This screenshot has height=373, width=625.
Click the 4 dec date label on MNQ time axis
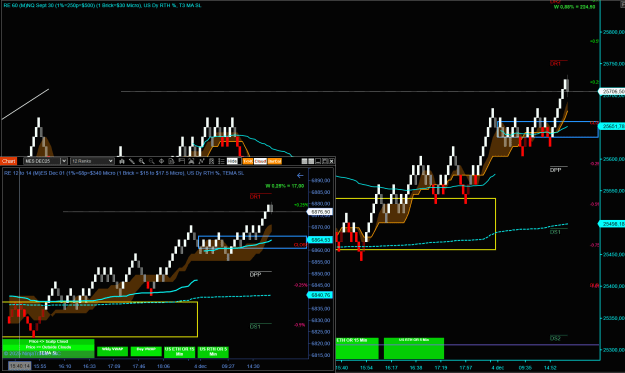[x=498, y=367]
